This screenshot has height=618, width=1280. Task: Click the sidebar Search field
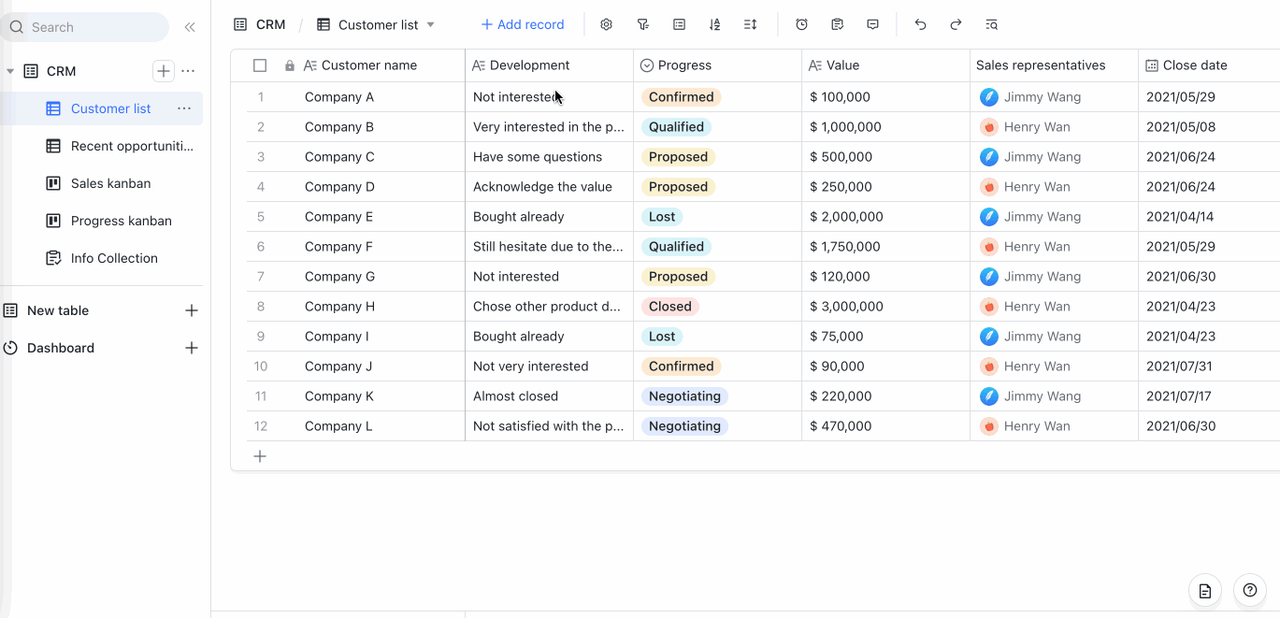[x=85, y=27]
